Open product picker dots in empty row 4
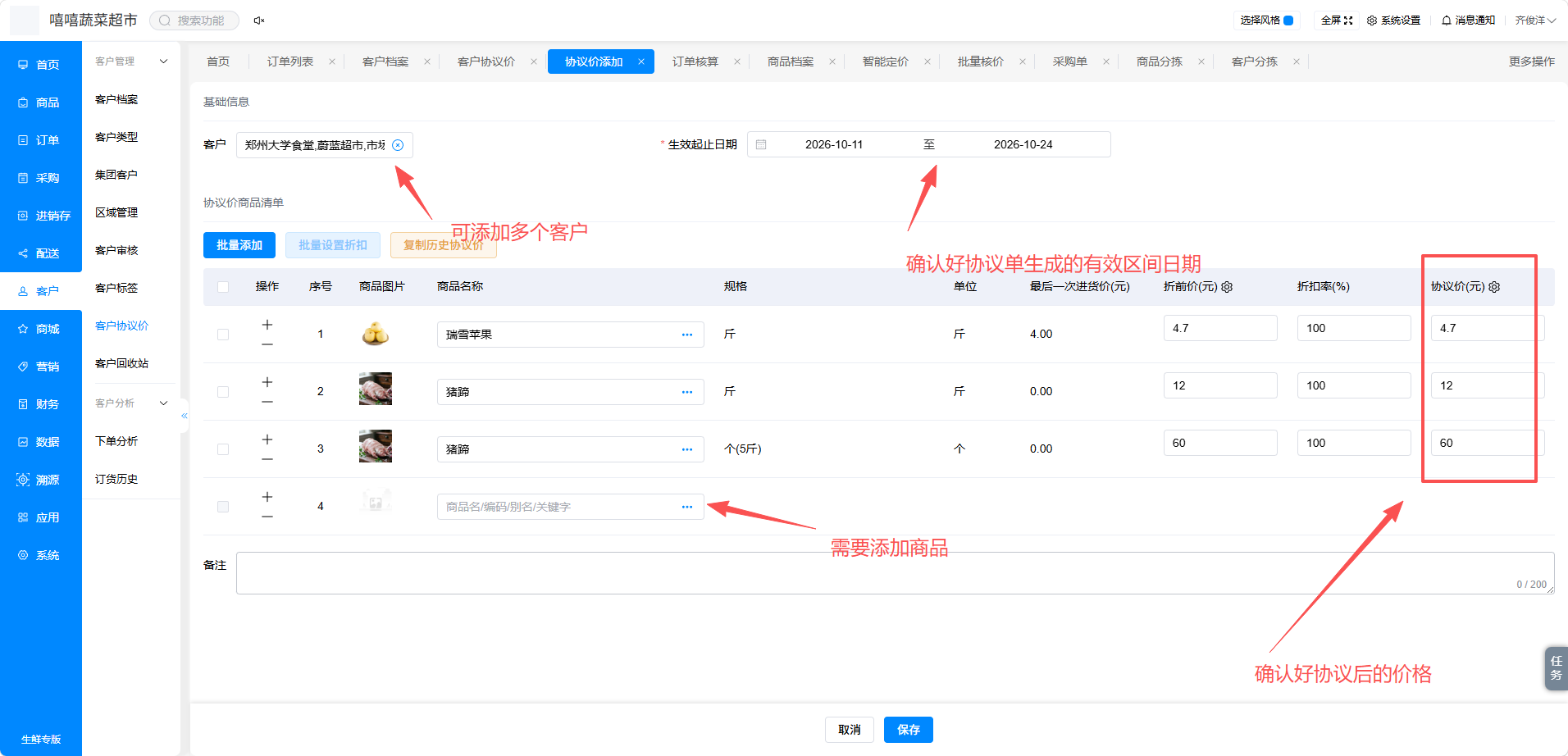This screenshot has width=1568, height=756. [x=687, y=507]
